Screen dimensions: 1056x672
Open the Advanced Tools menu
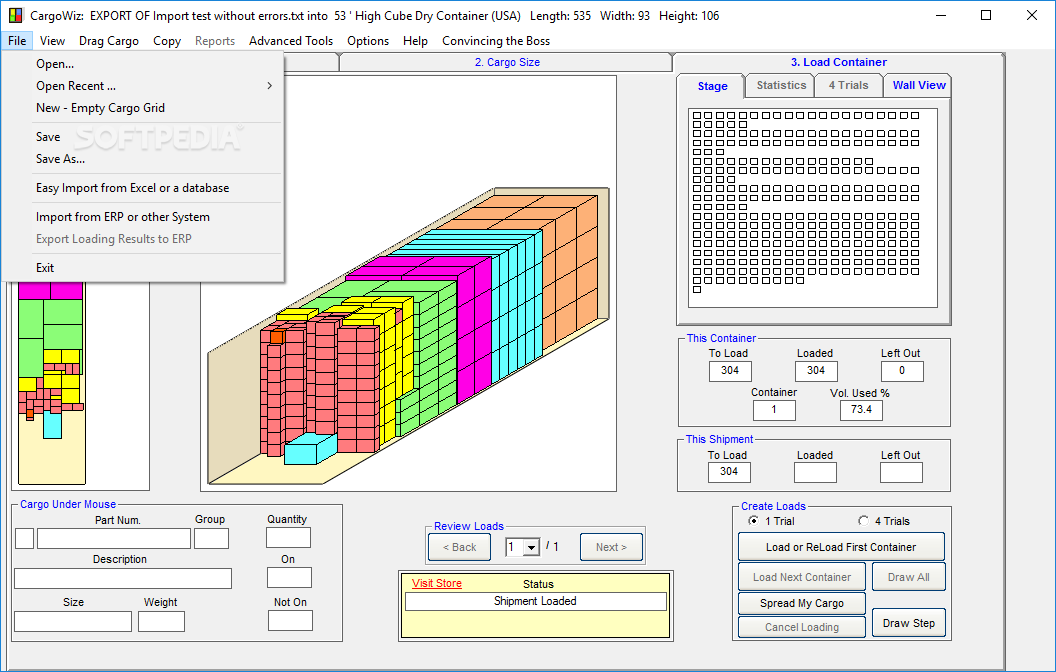(291, 40)
